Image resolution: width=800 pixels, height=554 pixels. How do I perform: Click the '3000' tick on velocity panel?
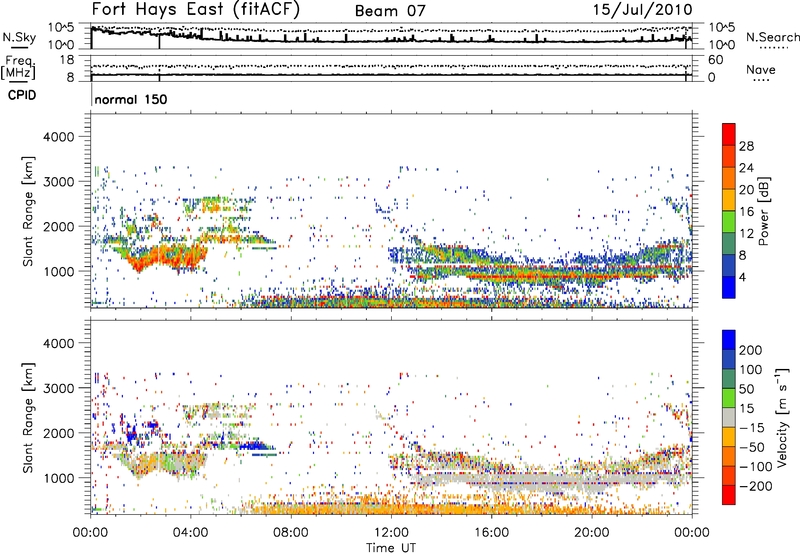pyautogui.click(x=58, y=388)
